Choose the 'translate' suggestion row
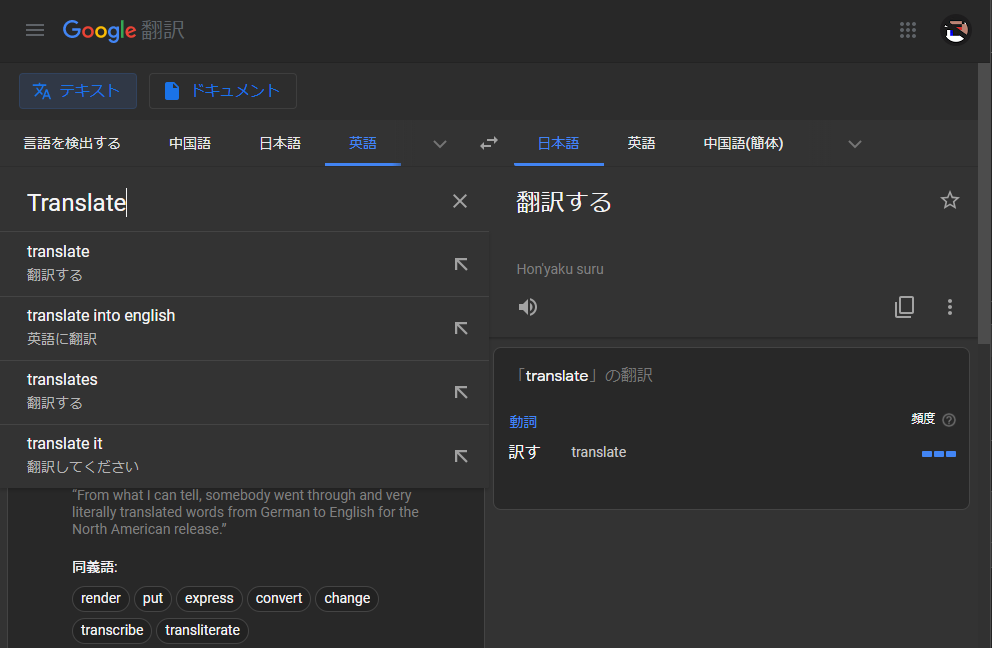This screenshot has width=992, height=648. point(244,264)
